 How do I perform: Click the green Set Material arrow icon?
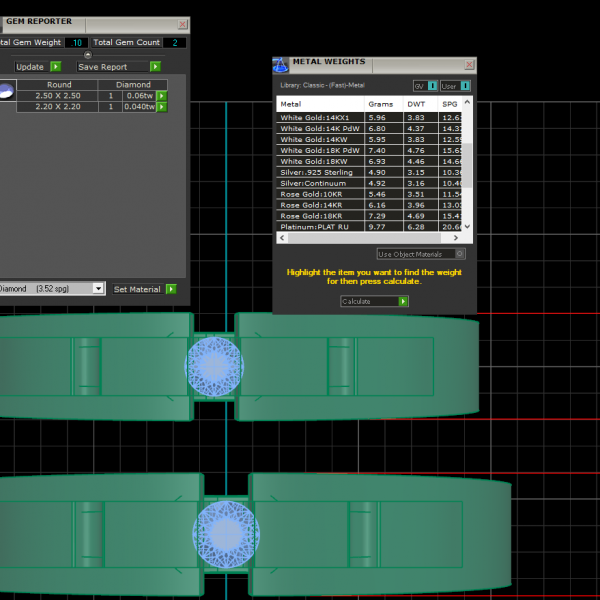click(x=171, y=289)
